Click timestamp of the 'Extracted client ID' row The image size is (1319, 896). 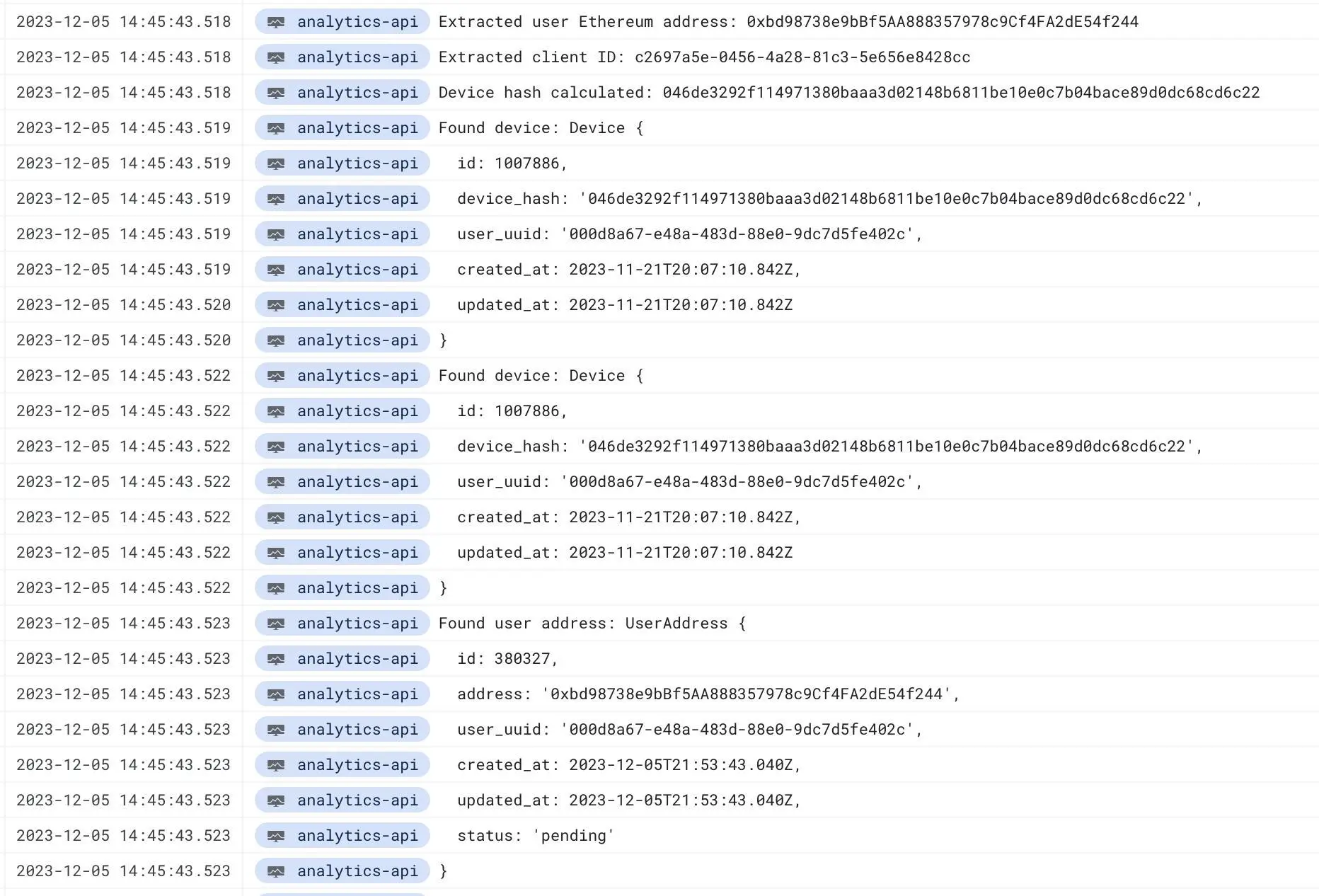tap(124, 57)
